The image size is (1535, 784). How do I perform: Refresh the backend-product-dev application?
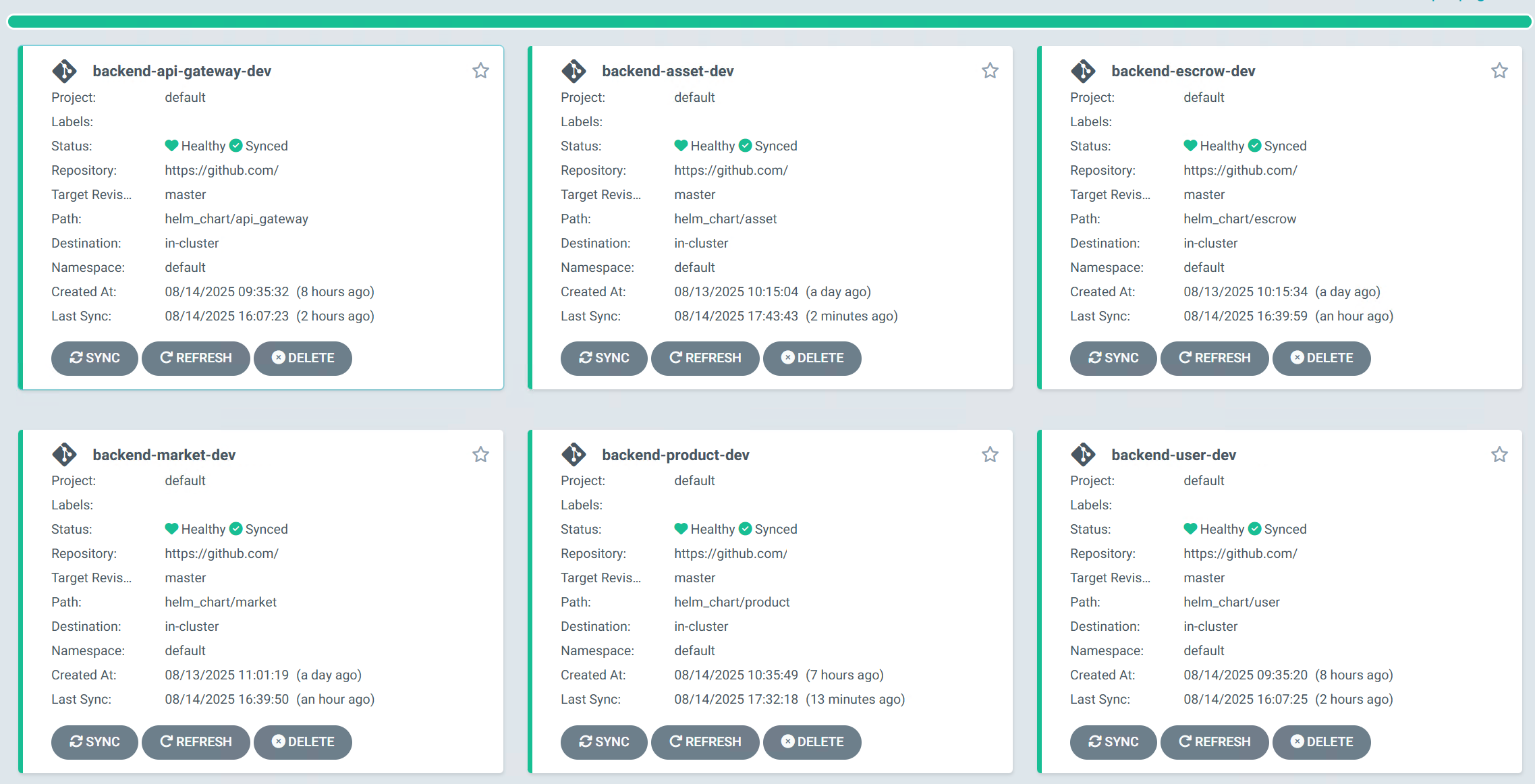click(705, 742)
